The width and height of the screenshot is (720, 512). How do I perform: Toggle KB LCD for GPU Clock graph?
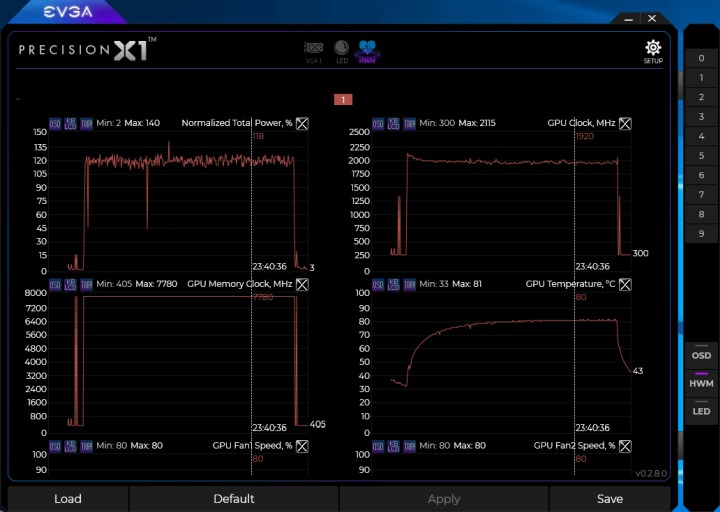point(394,124)
